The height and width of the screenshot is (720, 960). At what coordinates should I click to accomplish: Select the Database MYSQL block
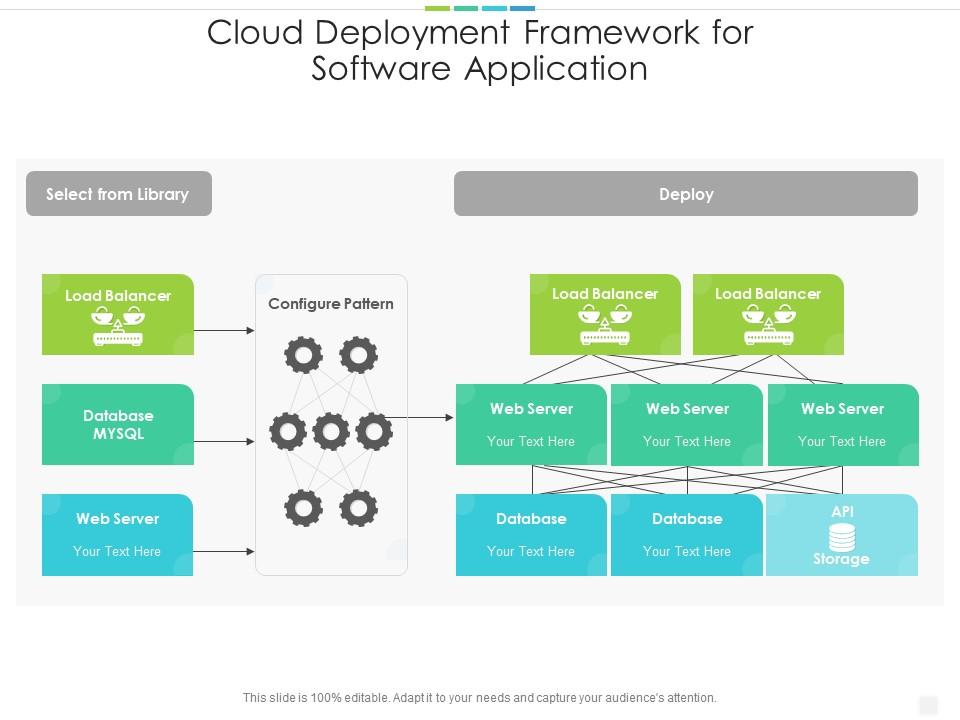(x=118, y=425)
